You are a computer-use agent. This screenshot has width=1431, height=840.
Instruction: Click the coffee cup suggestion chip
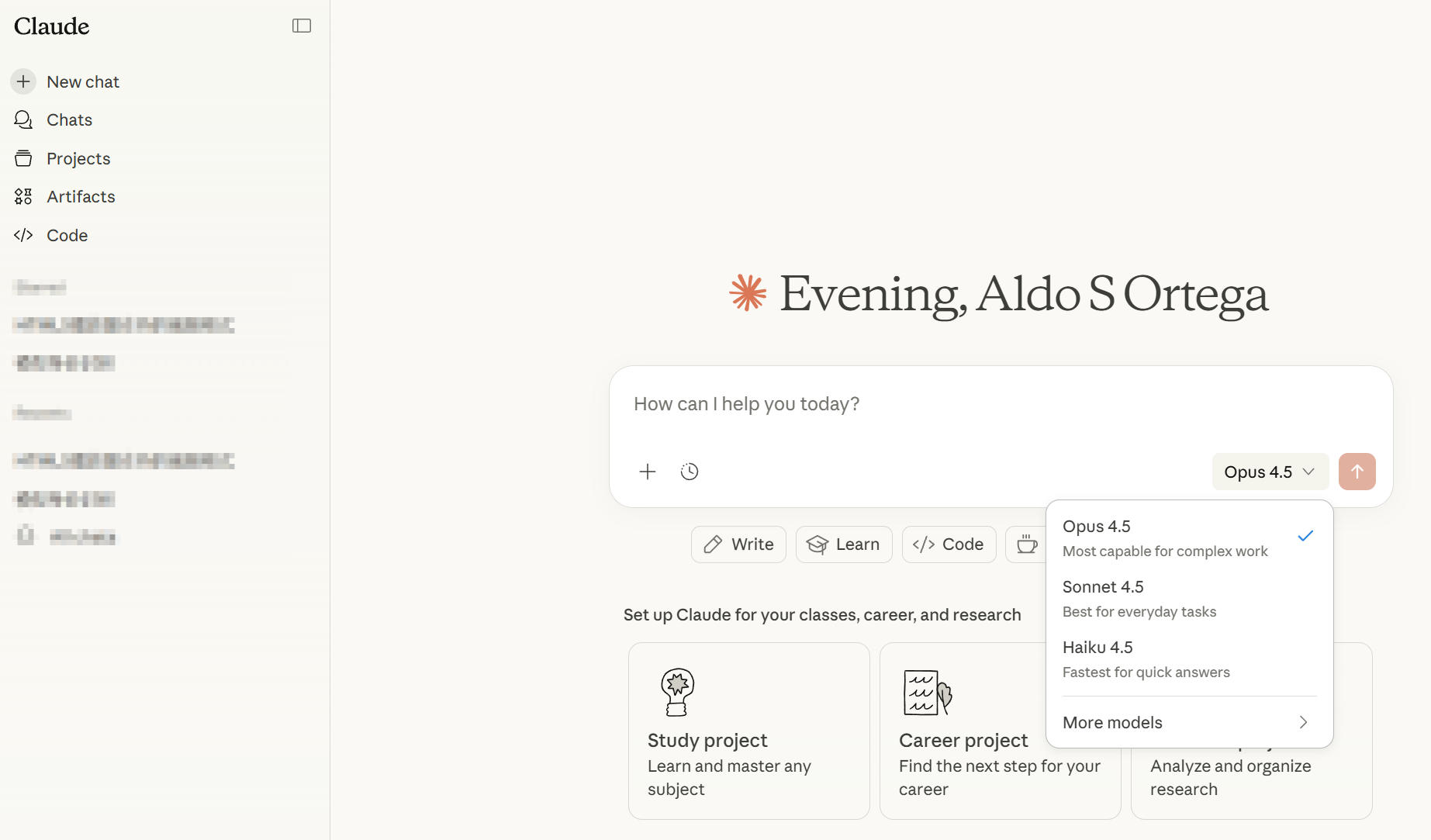(1027, 544)
